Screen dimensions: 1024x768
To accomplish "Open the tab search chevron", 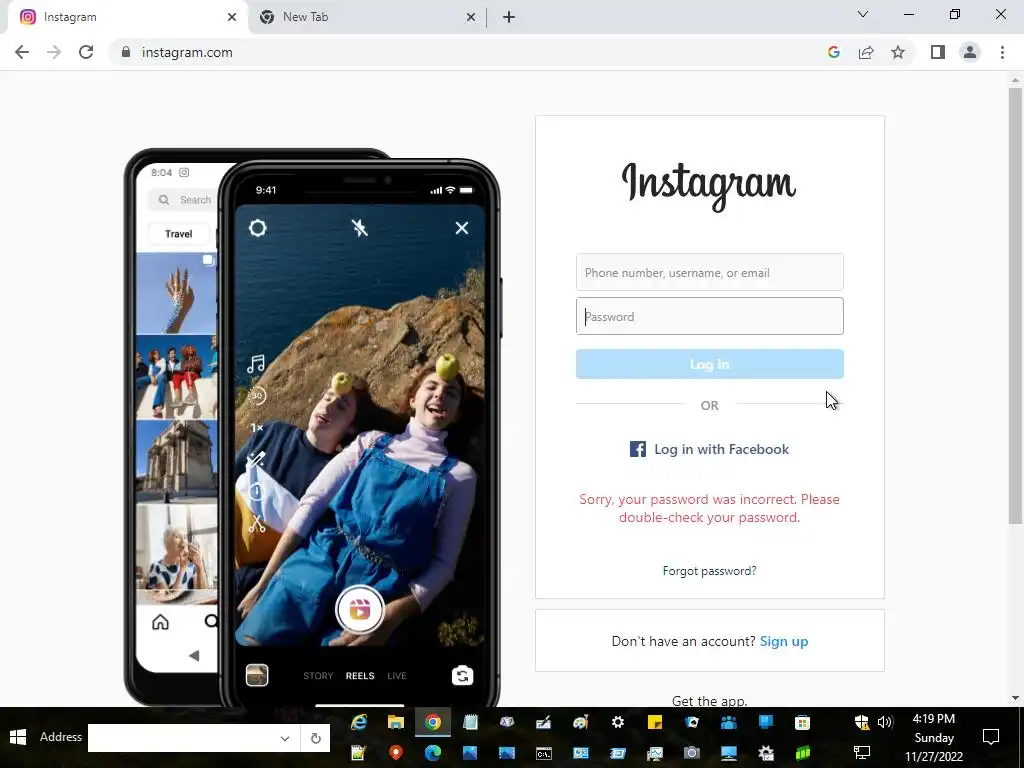I will tap(863, 14).
